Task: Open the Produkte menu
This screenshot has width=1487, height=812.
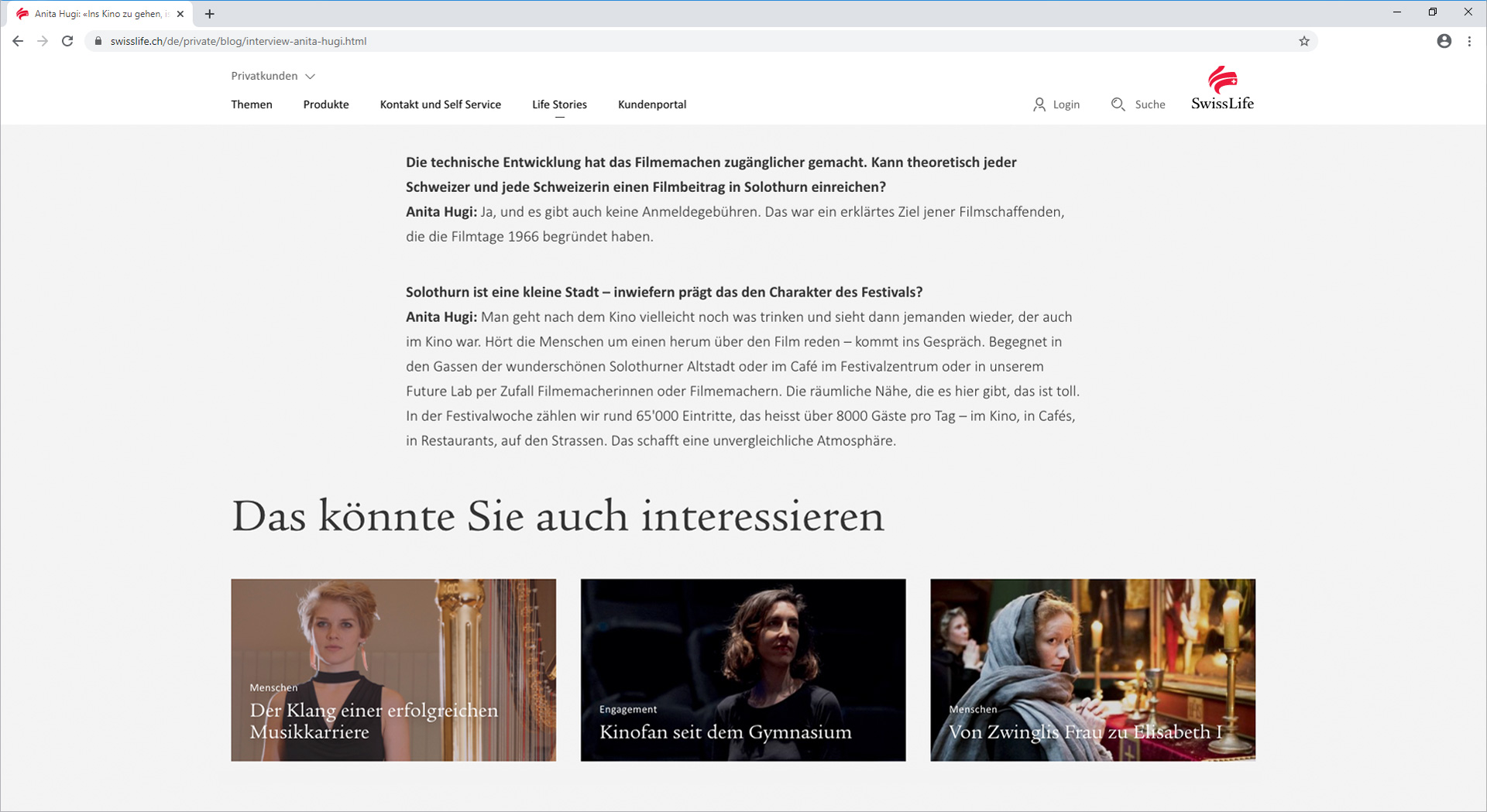Action: pos(326,104)
